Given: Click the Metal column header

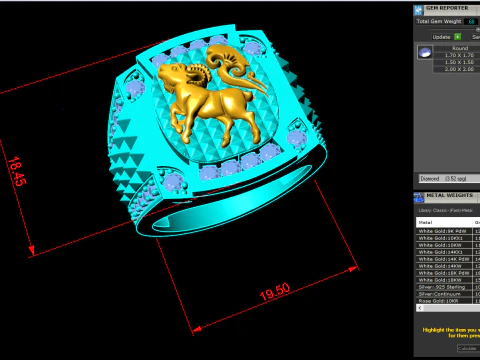Looking at the screenshot, I should 444,222.
